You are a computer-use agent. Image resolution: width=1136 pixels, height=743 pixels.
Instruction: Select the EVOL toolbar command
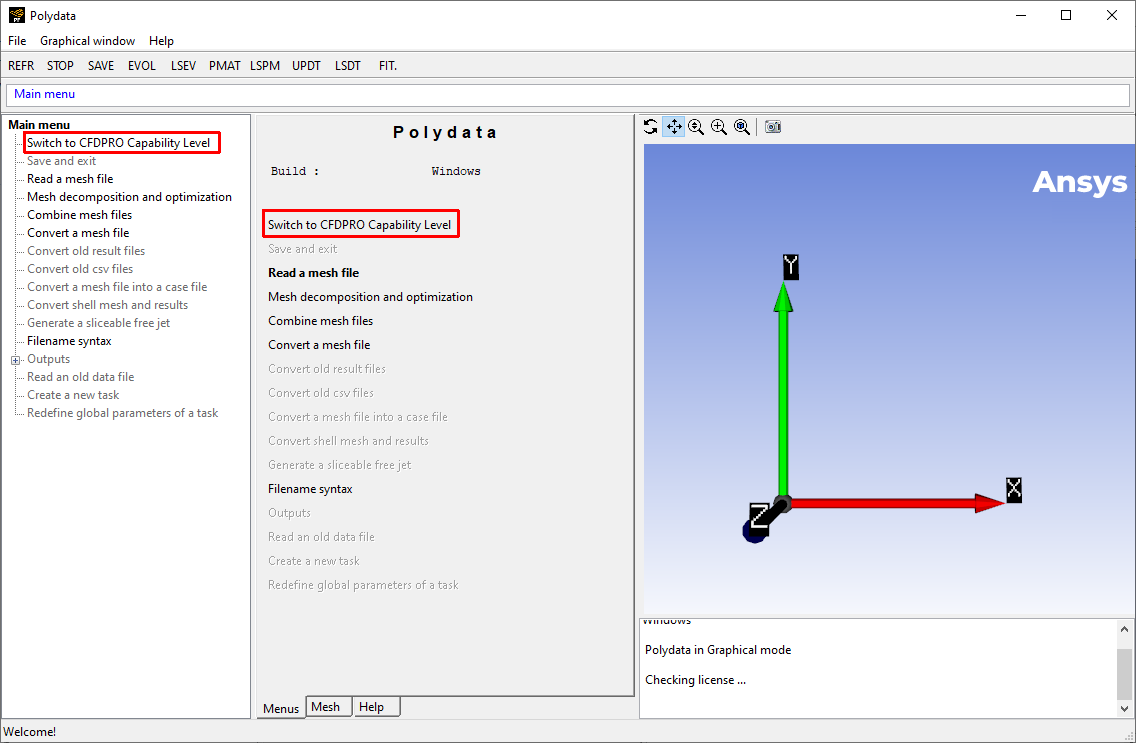click(x=141, y=65)
